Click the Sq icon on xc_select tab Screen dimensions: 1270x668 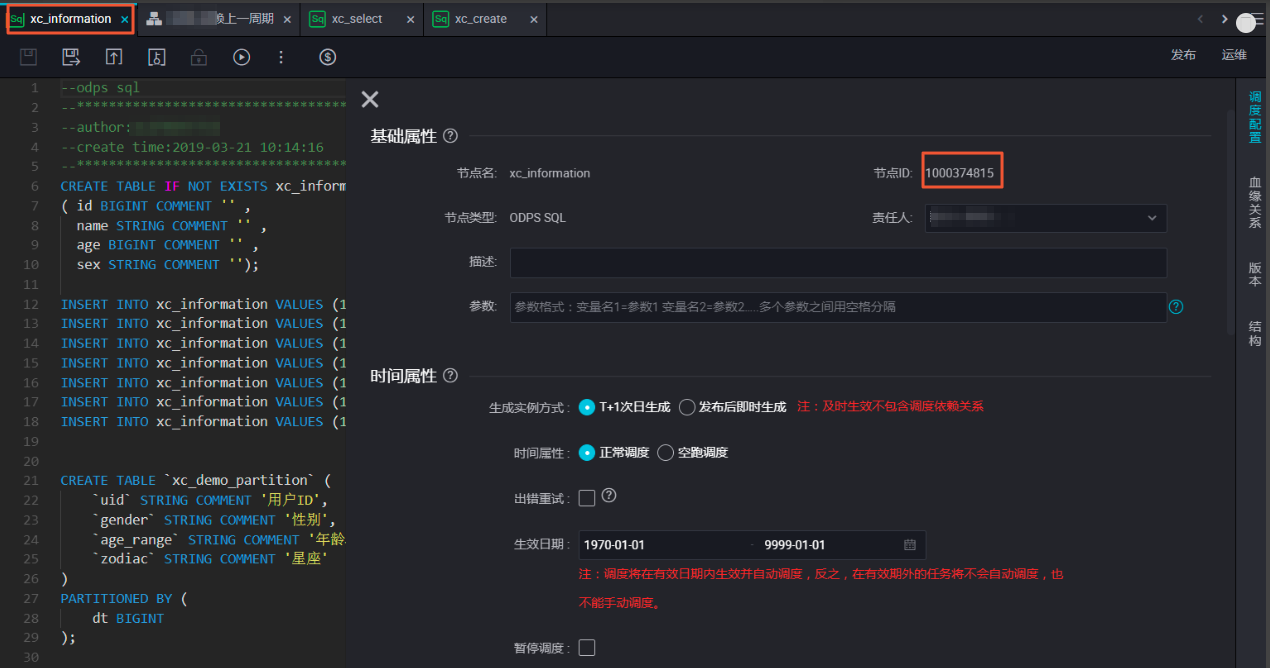(317, 19)
